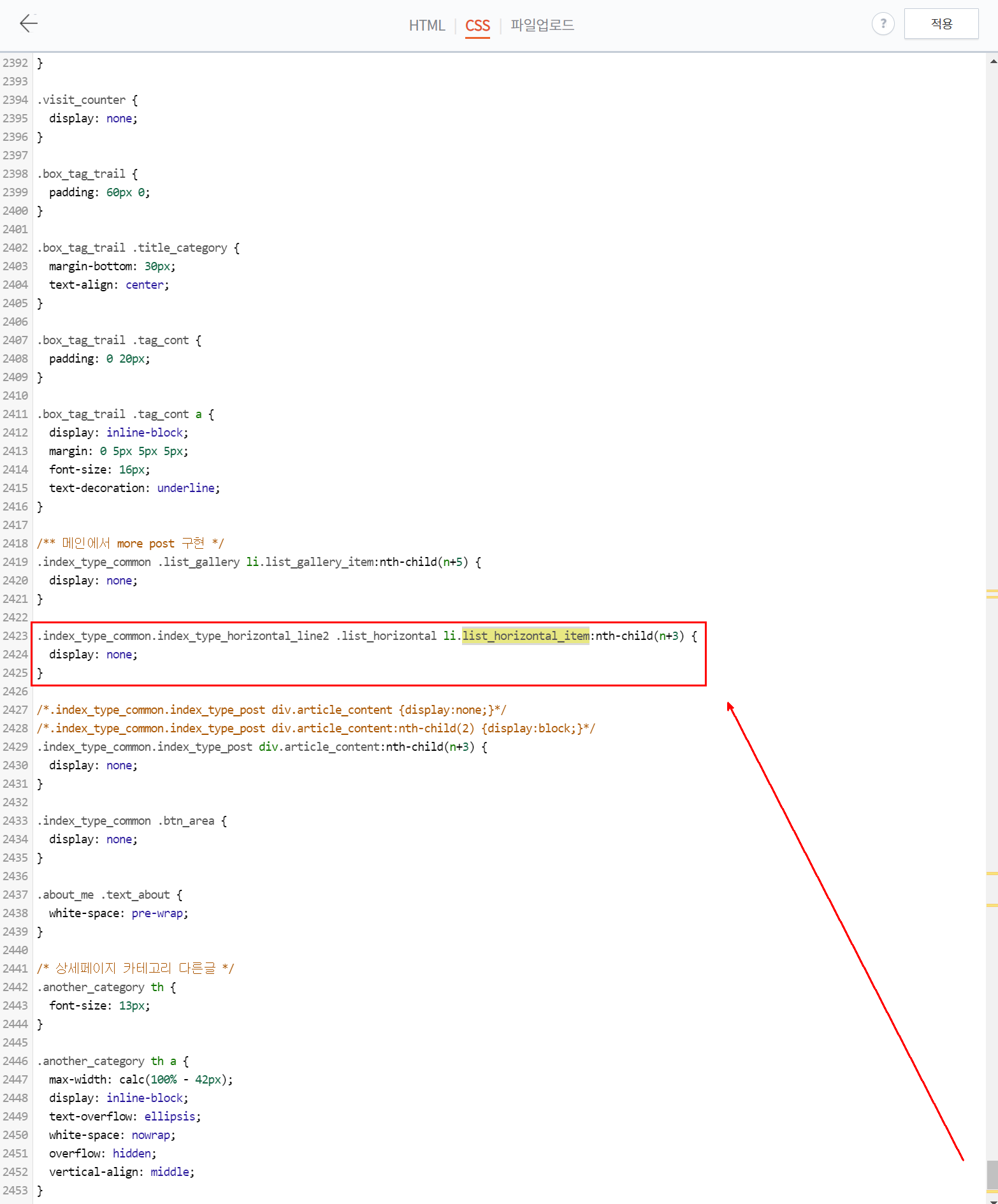The image size is (998, 1204).
Task: Click the commented nth-child(2) display:block line
Action: tap(316, 729)
